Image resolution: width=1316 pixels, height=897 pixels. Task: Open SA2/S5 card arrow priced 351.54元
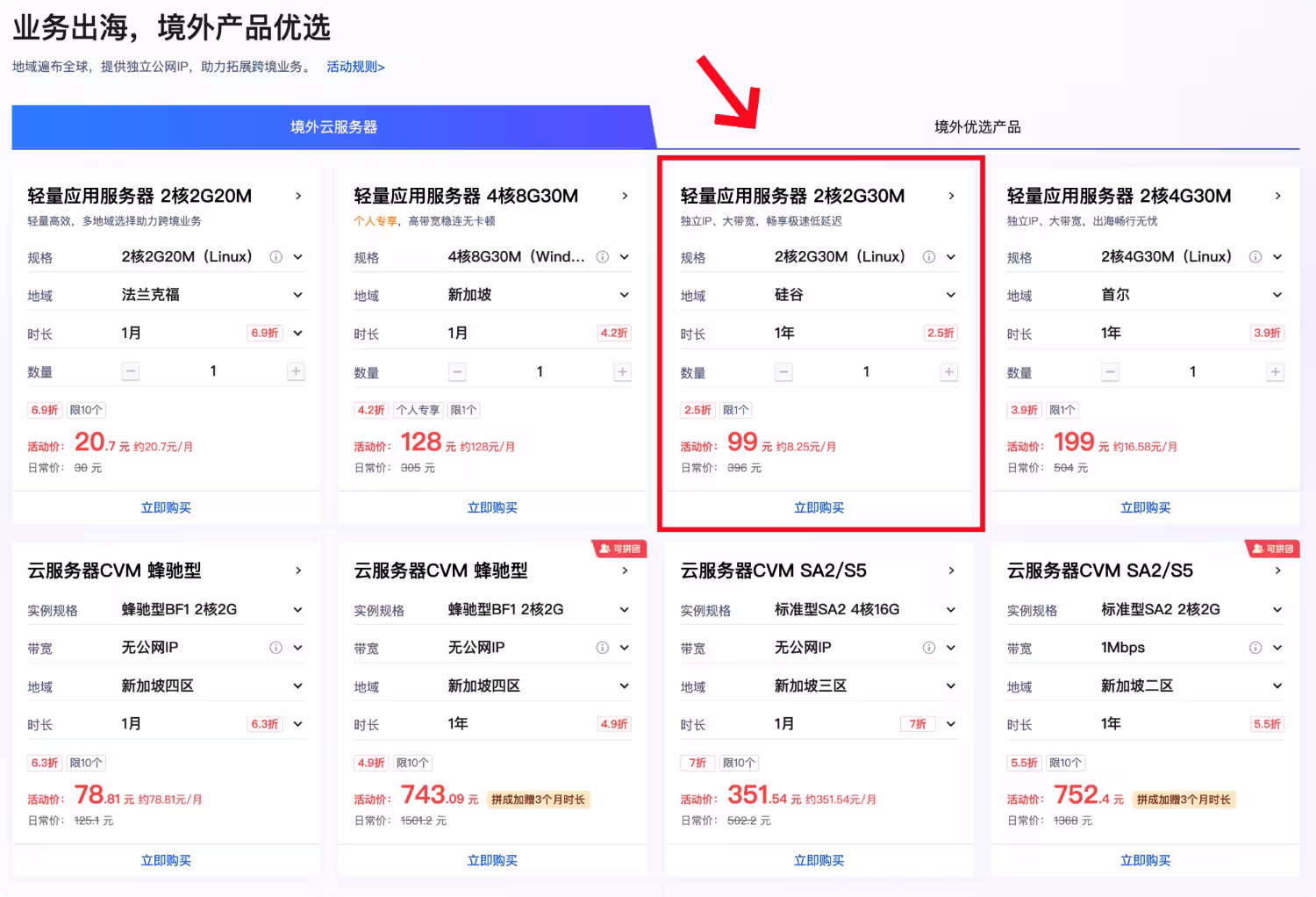point(951,570)
